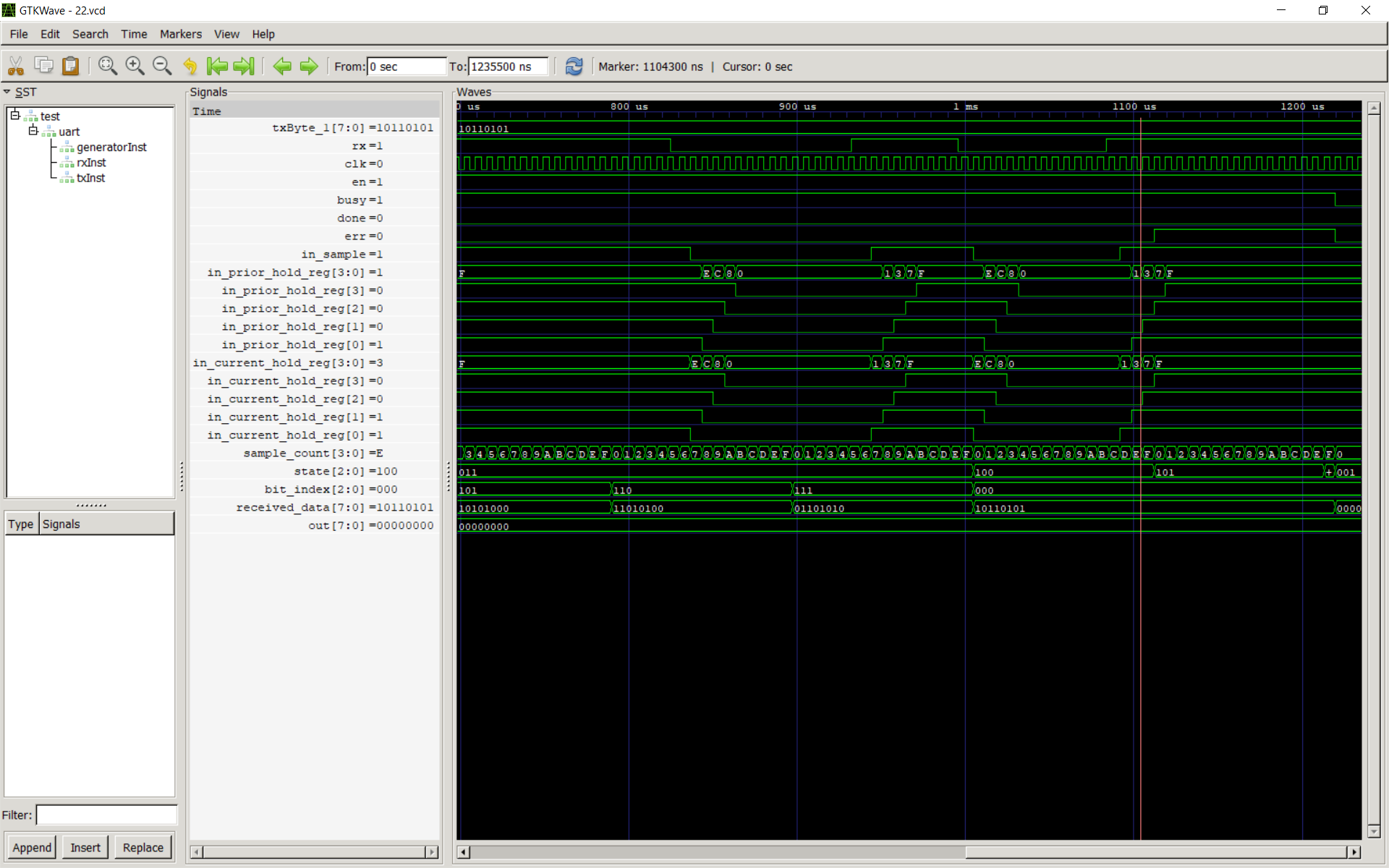Select the busy signal row
The height and width of the screenshot is (868, 1389).
pyautogui.click(x=315, y=200)
